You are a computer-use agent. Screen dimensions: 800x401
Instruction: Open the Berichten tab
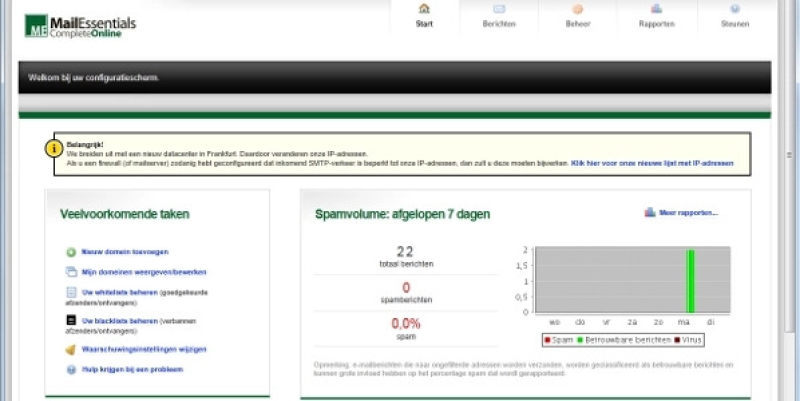(x=499, y=24)
